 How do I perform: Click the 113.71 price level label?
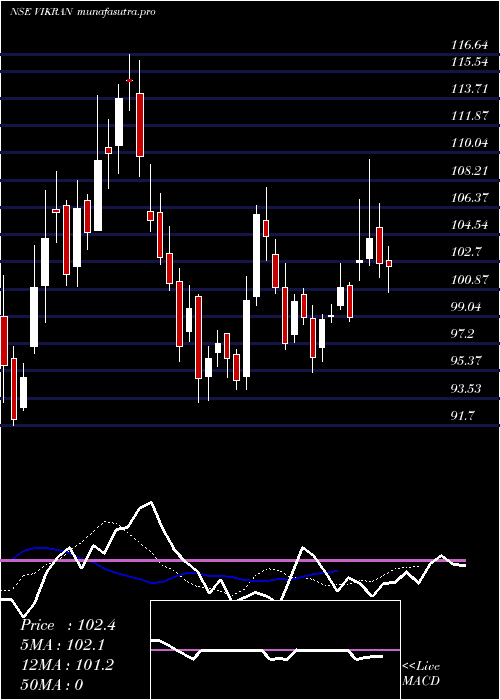point(469,89)
